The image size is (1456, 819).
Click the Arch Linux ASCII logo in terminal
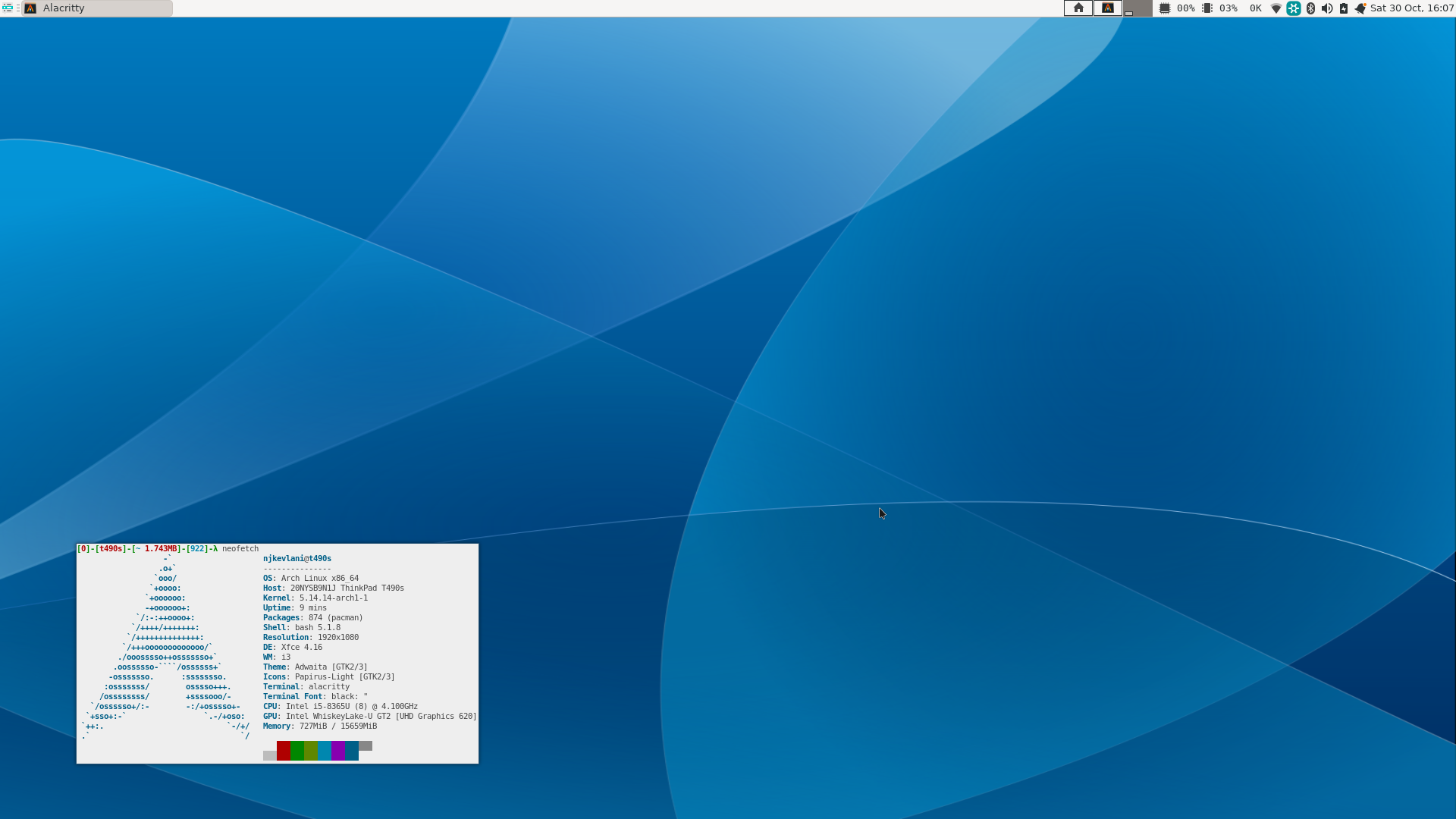(165, 648)
